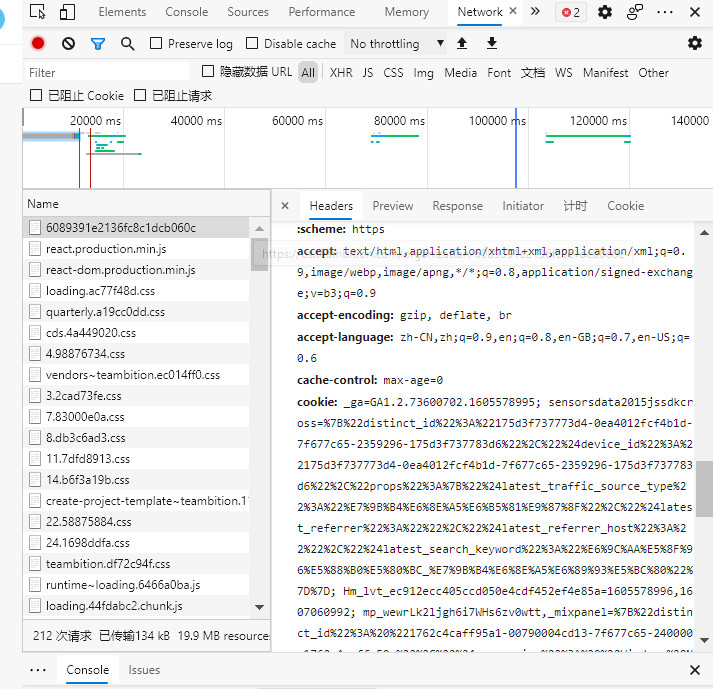Select react.production.min.js request
This screenshot has width=713, height=689.
coord(136,249)
